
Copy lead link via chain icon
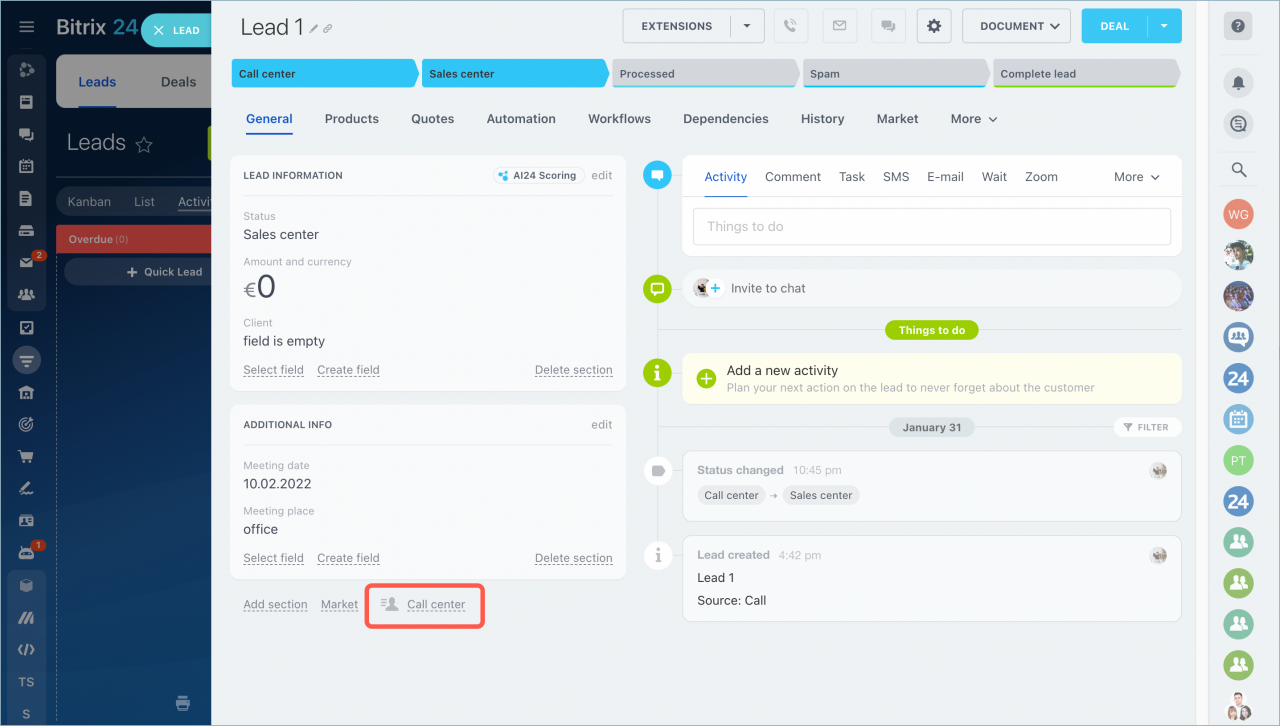click(328, 29)
